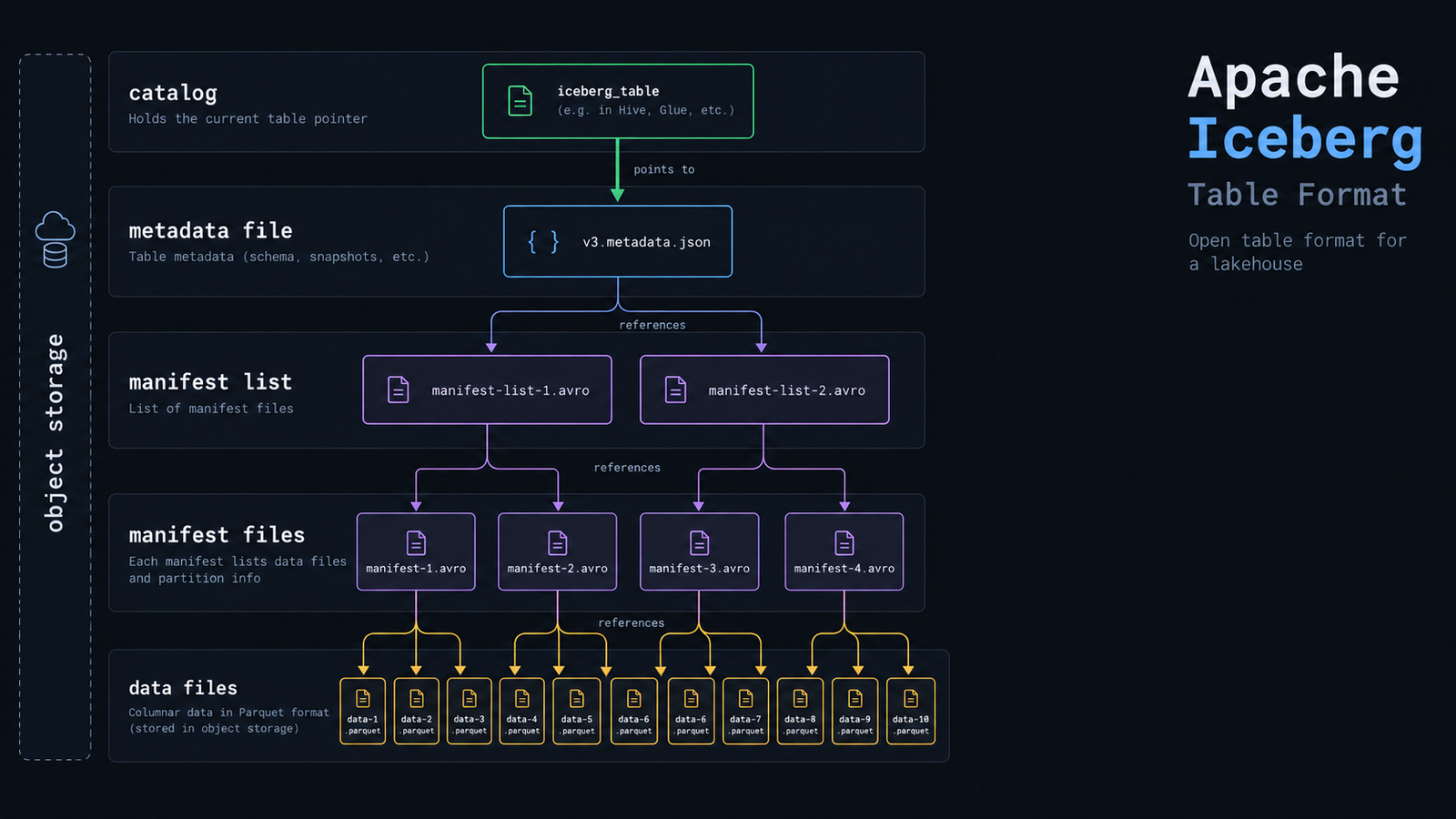Click the green file icon beside iceberg_table
Viewport: 1456px width, 819px height.
[520, 101]
